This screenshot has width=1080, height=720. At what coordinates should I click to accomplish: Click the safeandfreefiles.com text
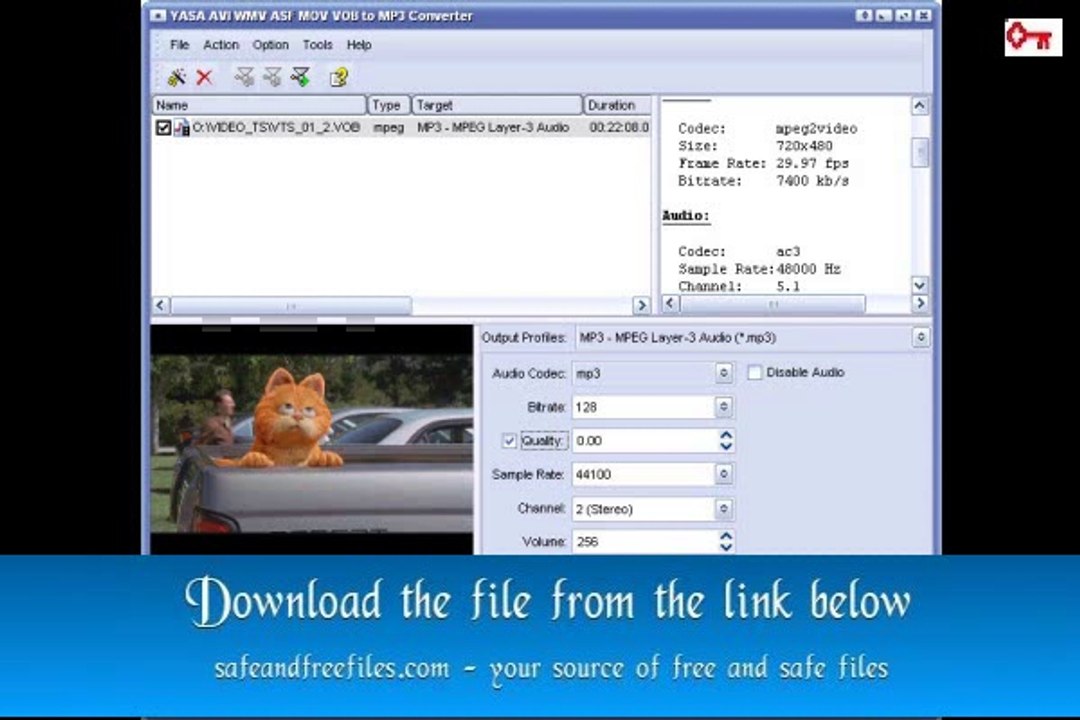point(332,668)
